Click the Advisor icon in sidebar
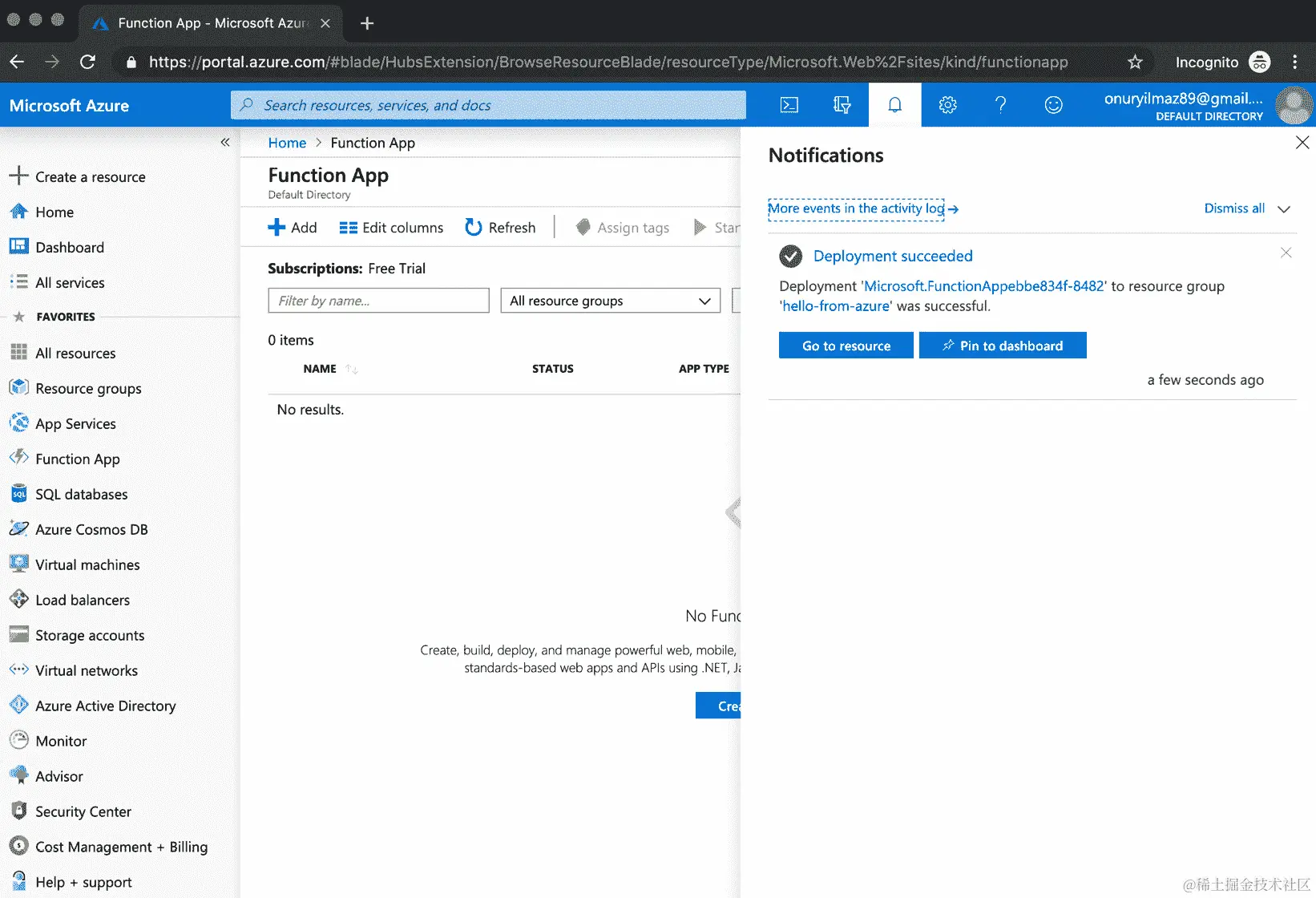The image size is (1316, 898). 18,775
